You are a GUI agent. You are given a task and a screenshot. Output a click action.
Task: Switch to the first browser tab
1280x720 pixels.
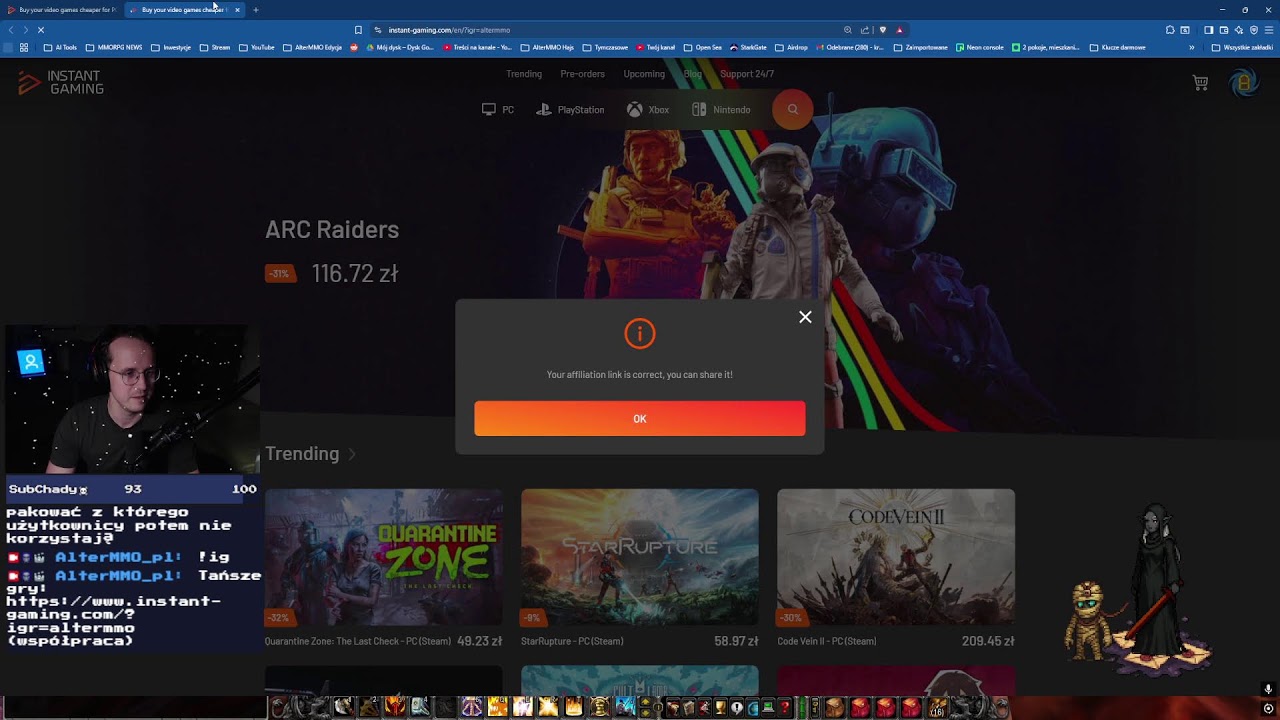(62, 10)
